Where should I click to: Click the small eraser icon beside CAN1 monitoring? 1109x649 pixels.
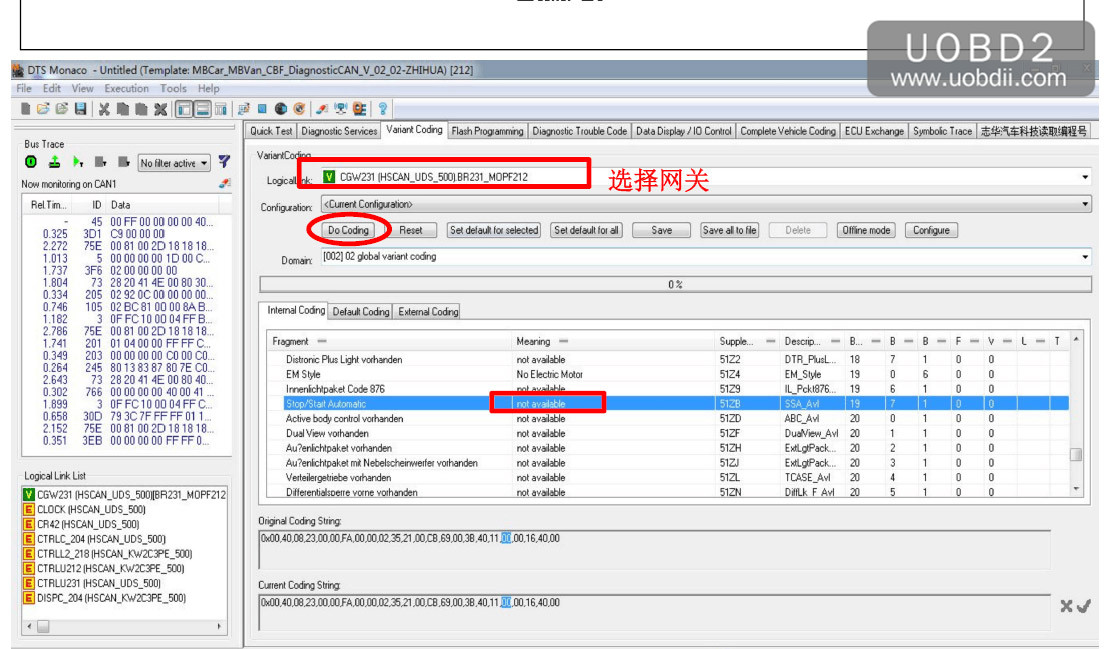[x=225, y=183]
